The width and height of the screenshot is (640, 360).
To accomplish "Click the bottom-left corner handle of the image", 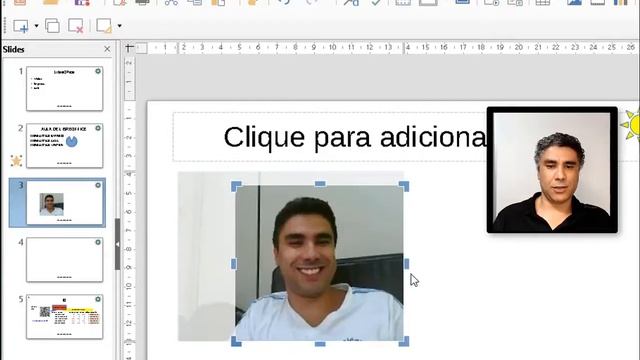I will click(236, 342).
